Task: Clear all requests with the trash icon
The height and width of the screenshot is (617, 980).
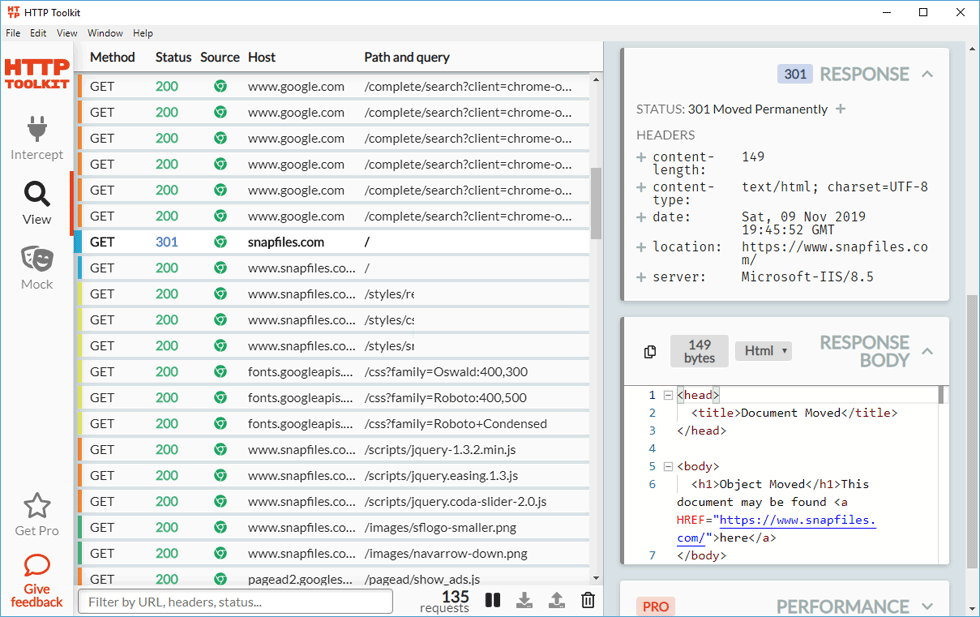Action: [588, 600]
